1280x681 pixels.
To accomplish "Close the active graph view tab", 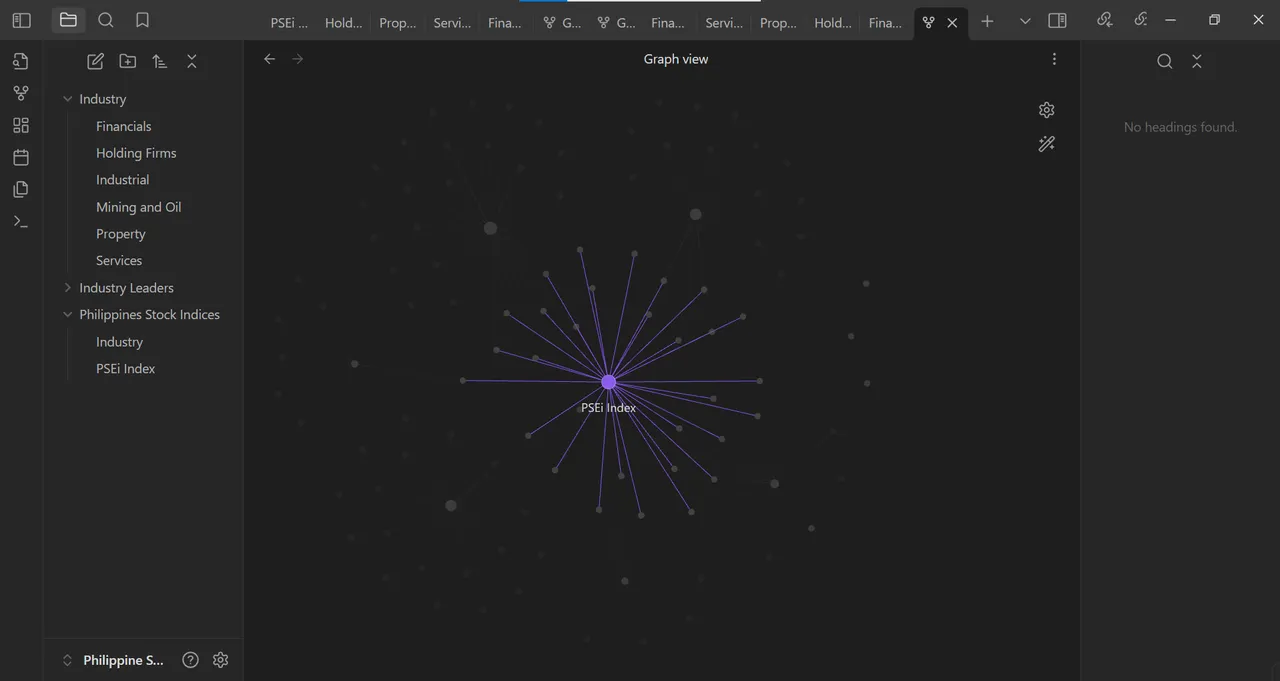I will [x=952, y=22].
